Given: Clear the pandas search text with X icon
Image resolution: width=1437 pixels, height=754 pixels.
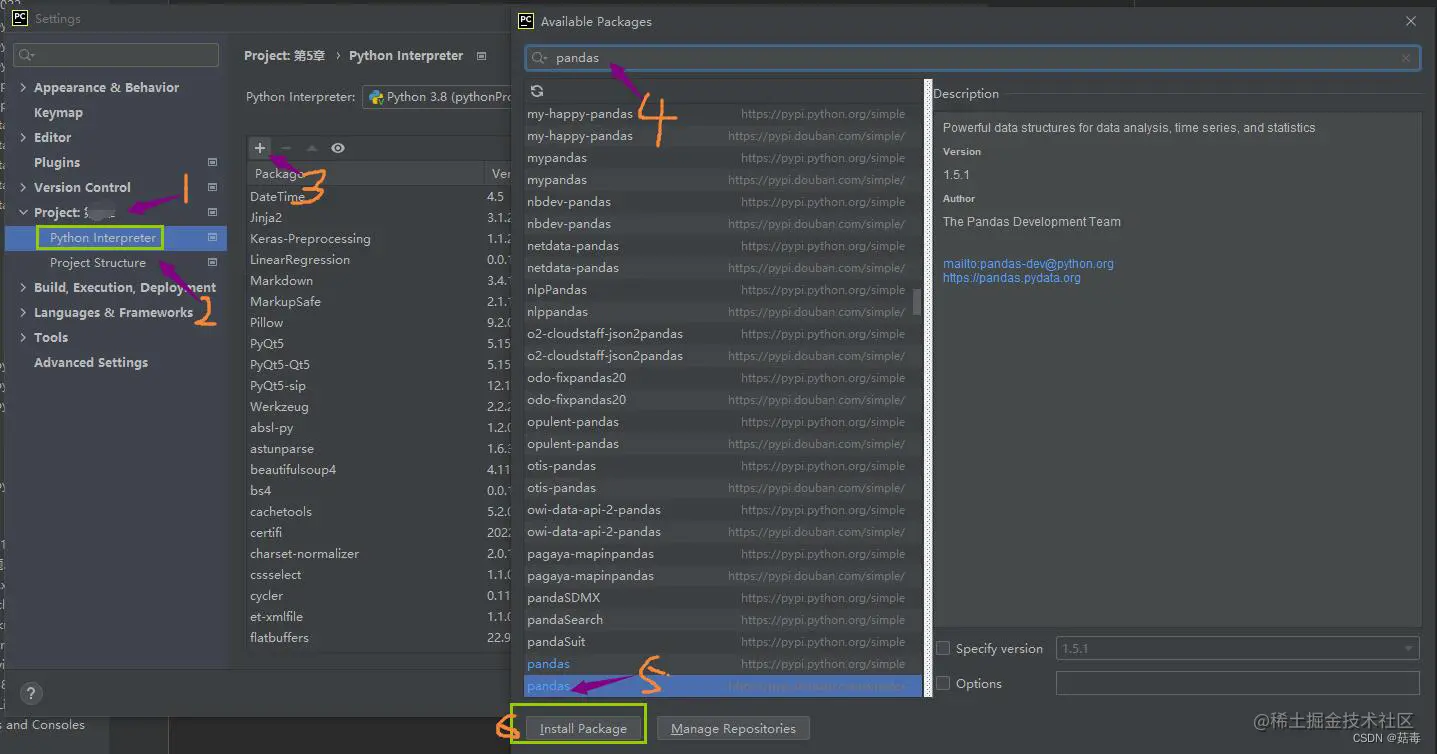Looking at the screenshot, I should [1405, 58].
